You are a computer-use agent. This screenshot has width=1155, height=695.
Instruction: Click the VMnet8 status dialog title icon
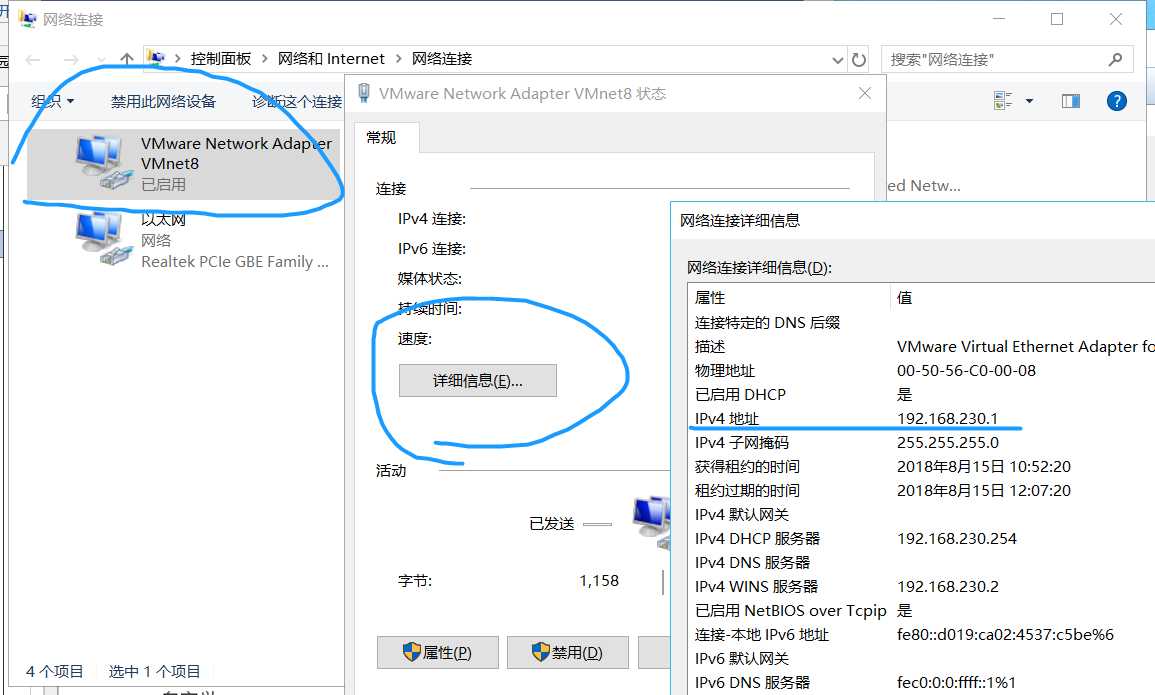click(364, 93)
